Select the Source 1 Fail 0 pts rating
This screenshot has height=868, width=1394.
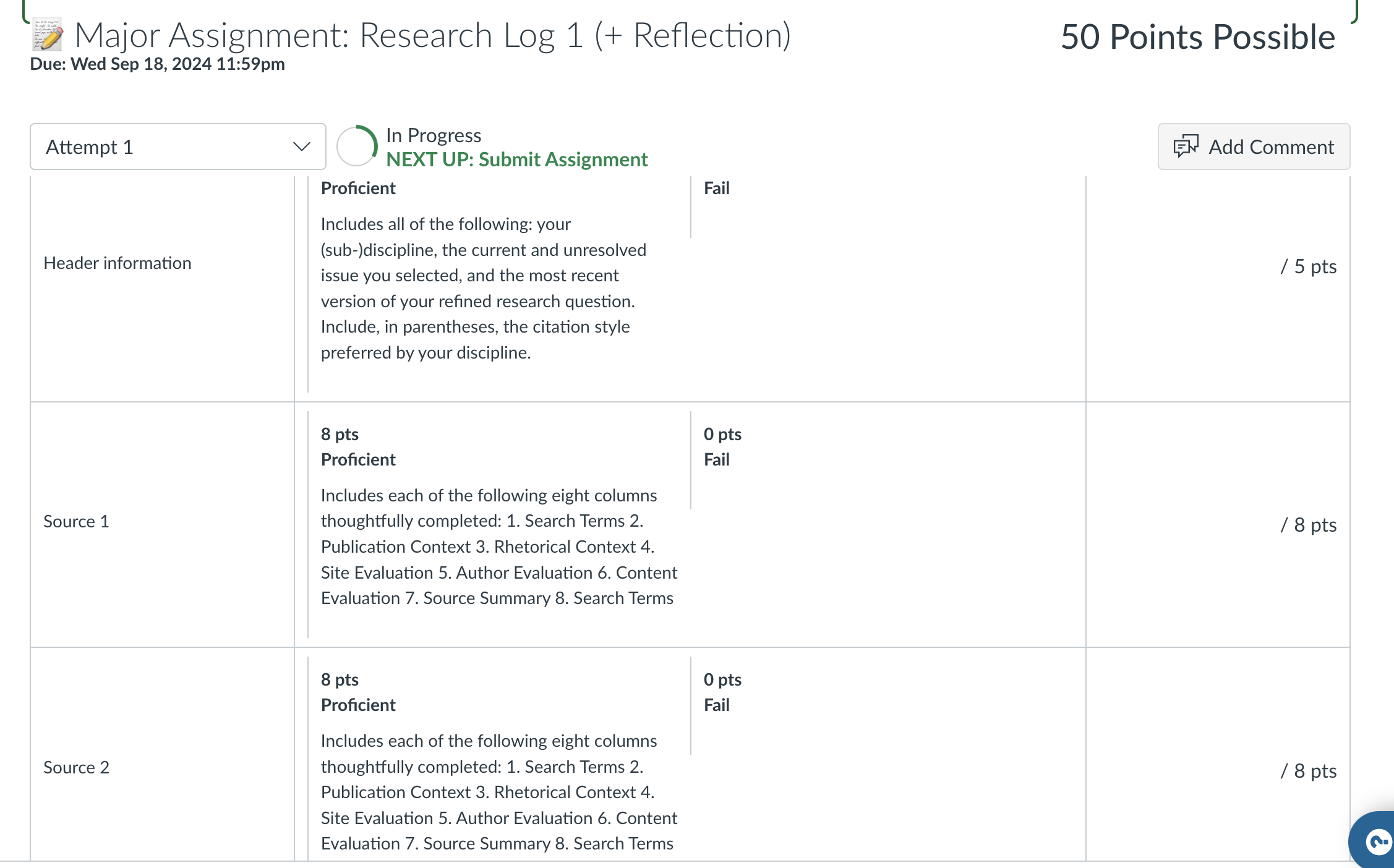888,460
